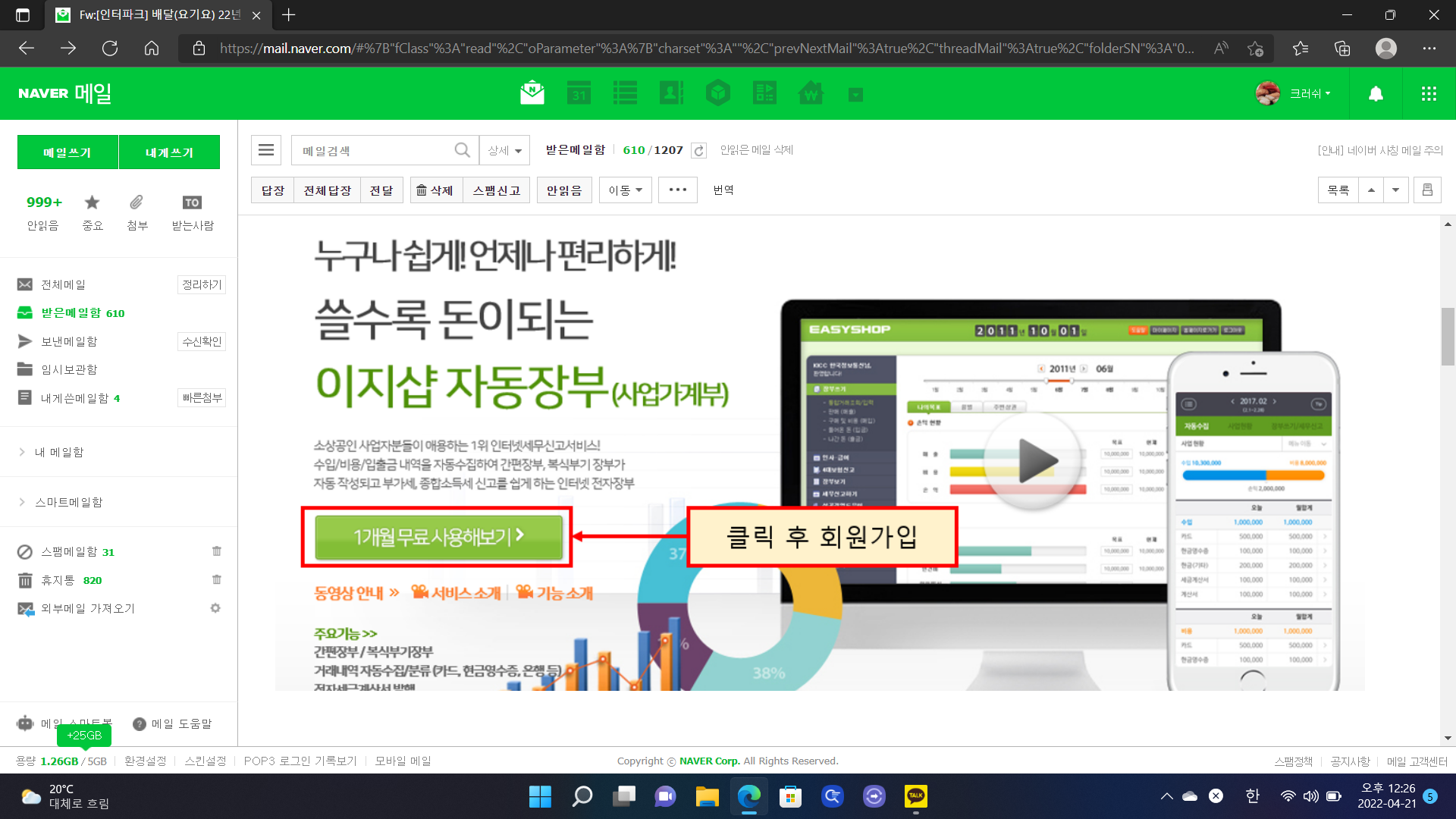The image size is (1456, 819).
Task: Open the Naver Office document icon
Action: (x=764, y=93)
